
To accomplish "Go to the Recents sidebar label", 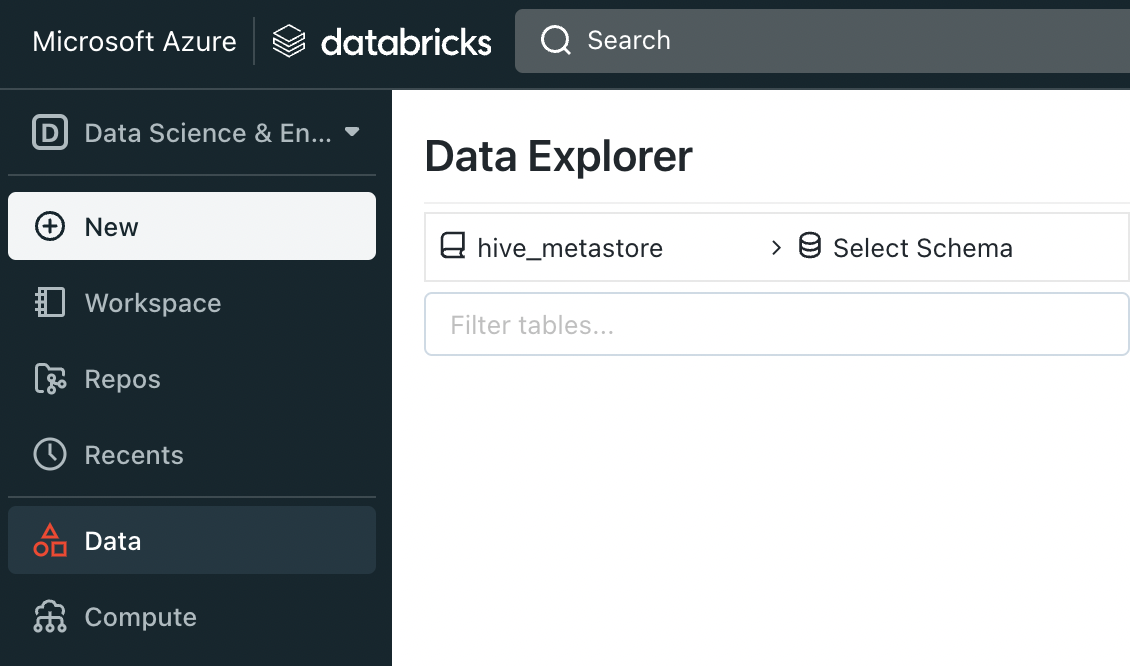I will 134,455.
